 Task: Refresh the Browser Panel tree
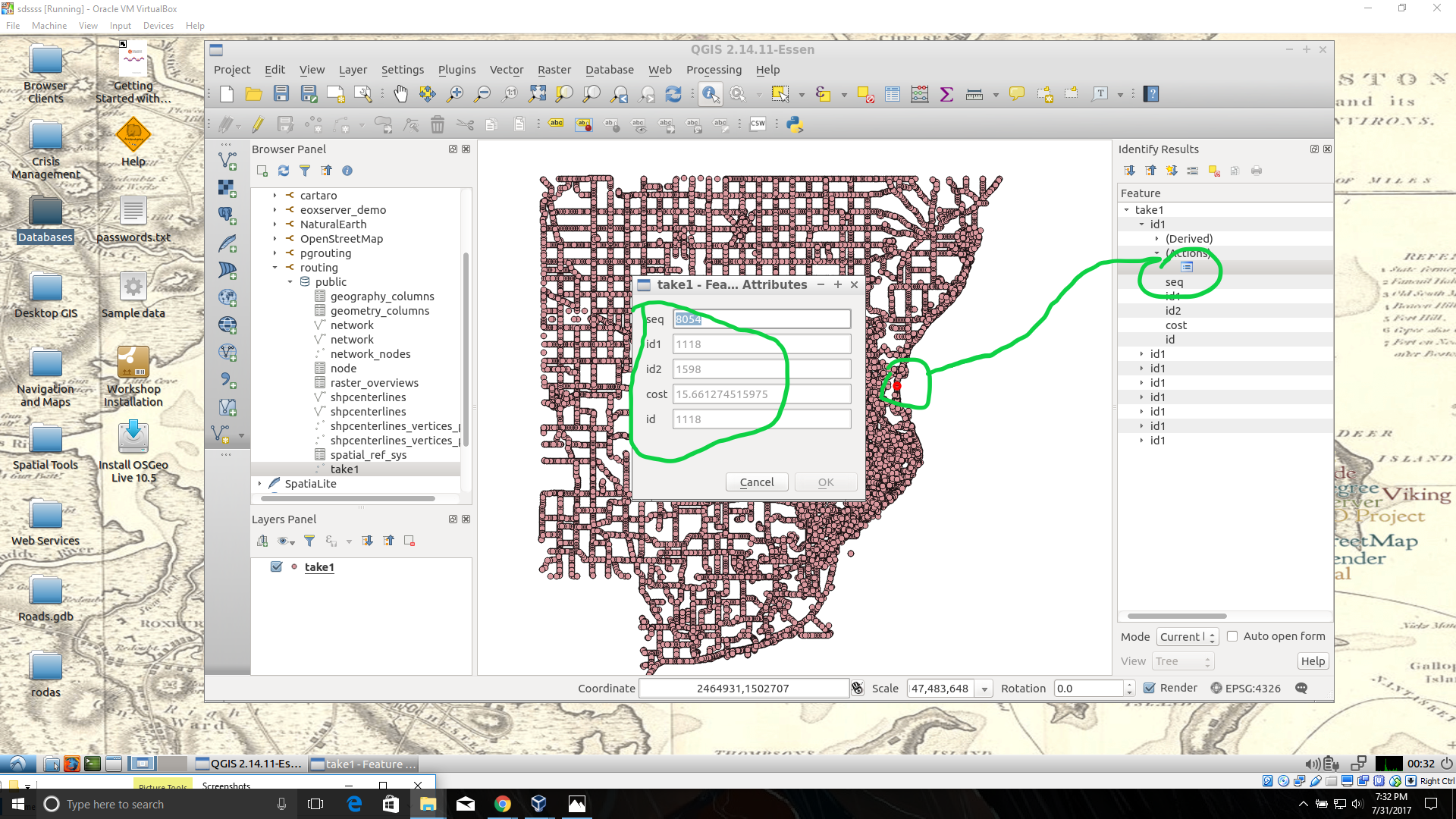(284, 171)
